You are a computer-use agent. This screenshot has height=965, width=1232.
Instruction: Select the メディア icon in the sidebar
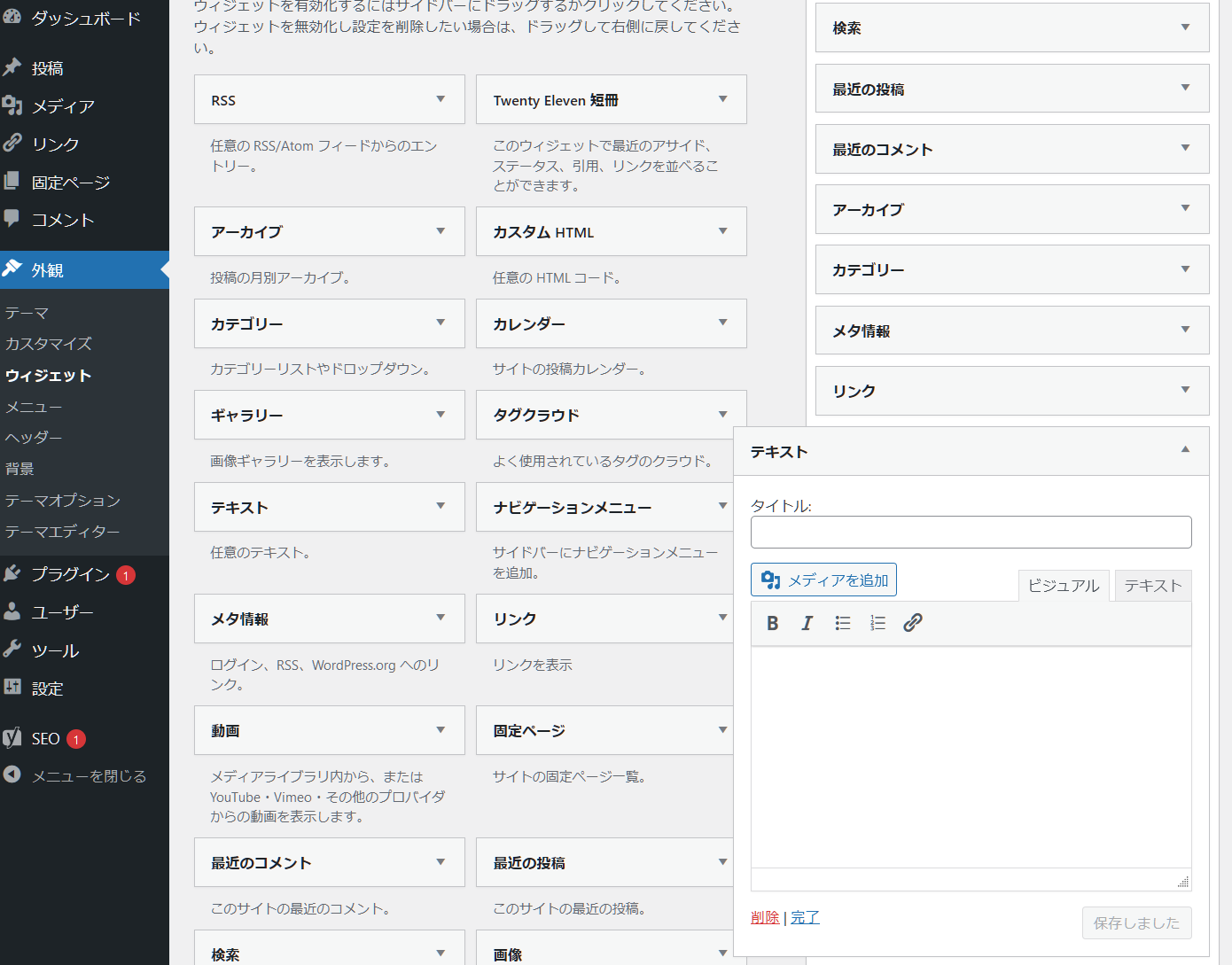pyautogui.click(x=12, y=105)
